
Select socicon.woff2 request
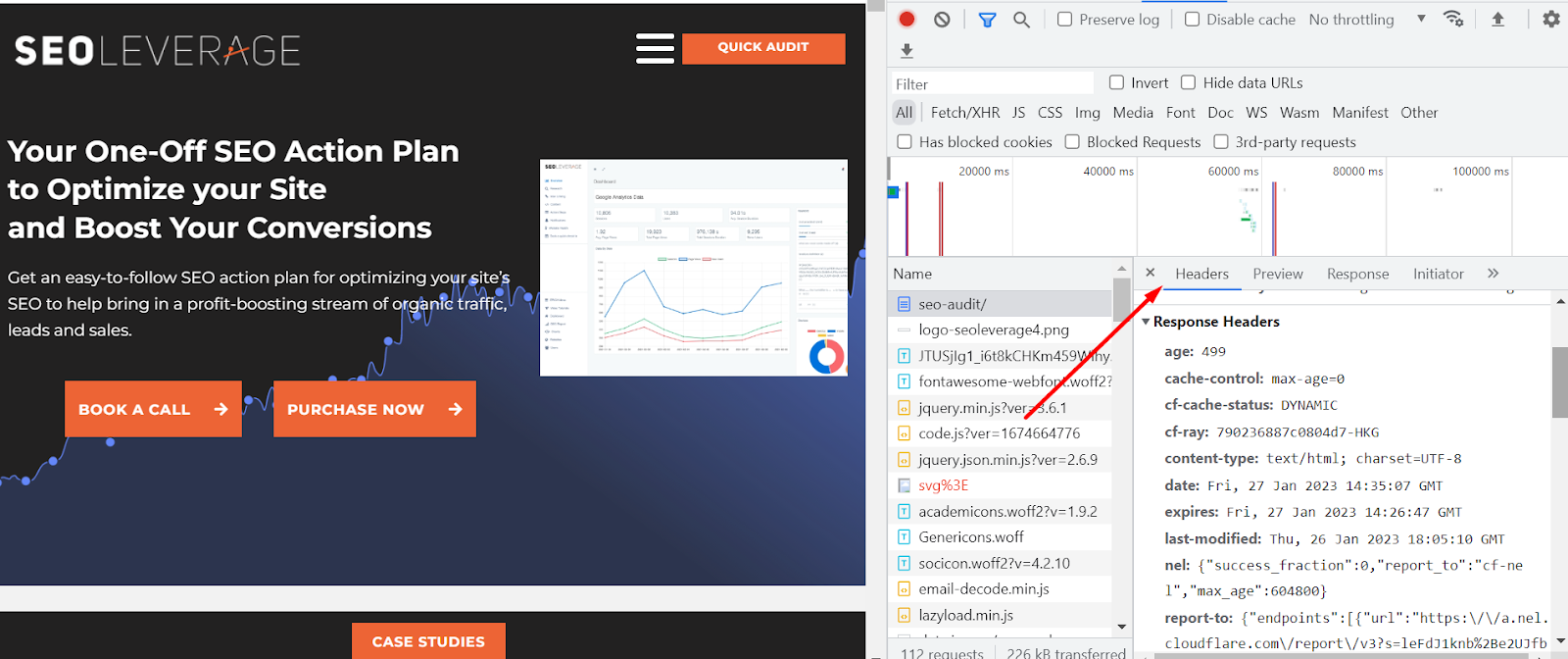(1001, 563)
